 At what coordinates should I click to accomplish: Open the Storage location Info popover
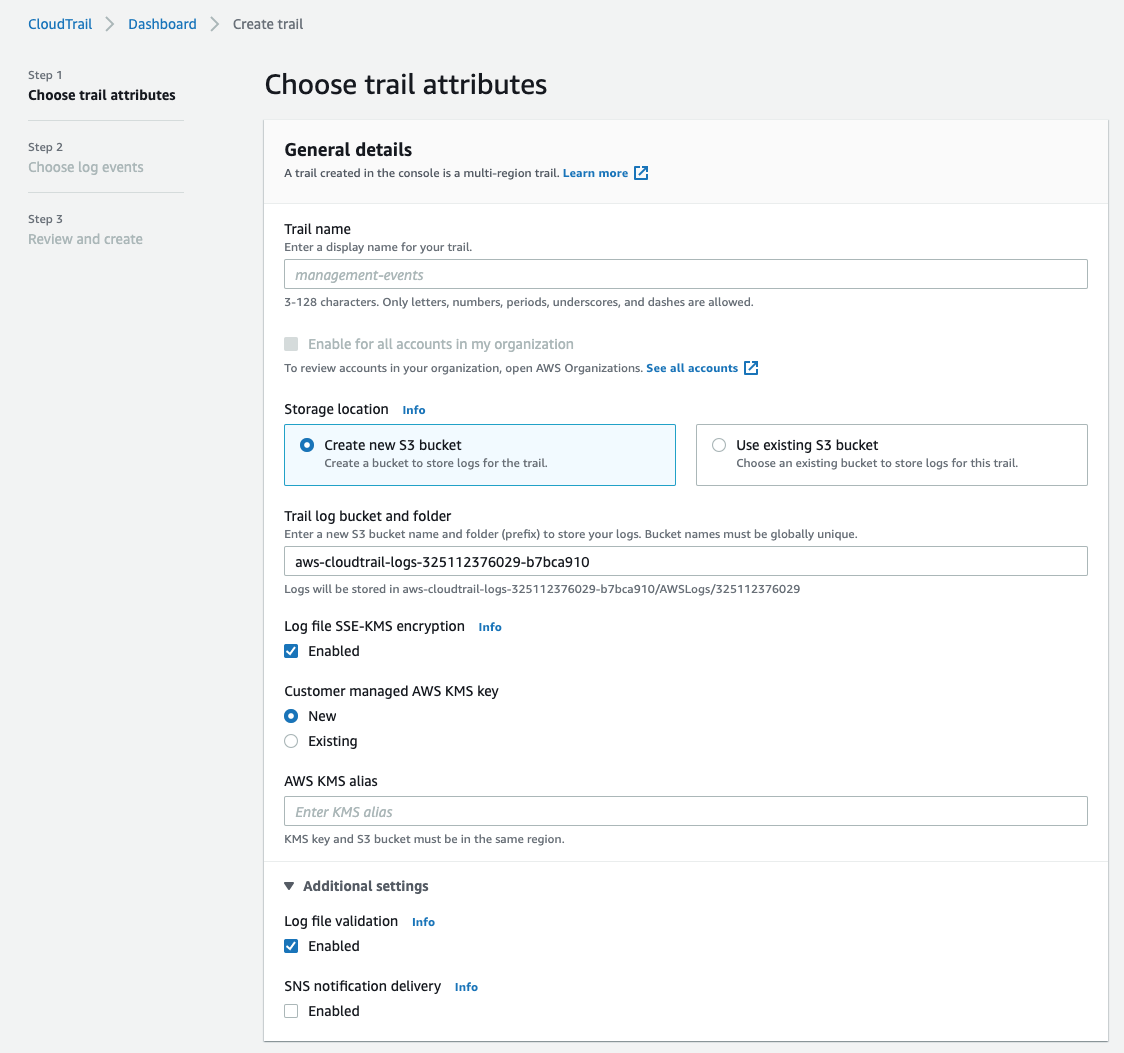(x=413, y=409)
